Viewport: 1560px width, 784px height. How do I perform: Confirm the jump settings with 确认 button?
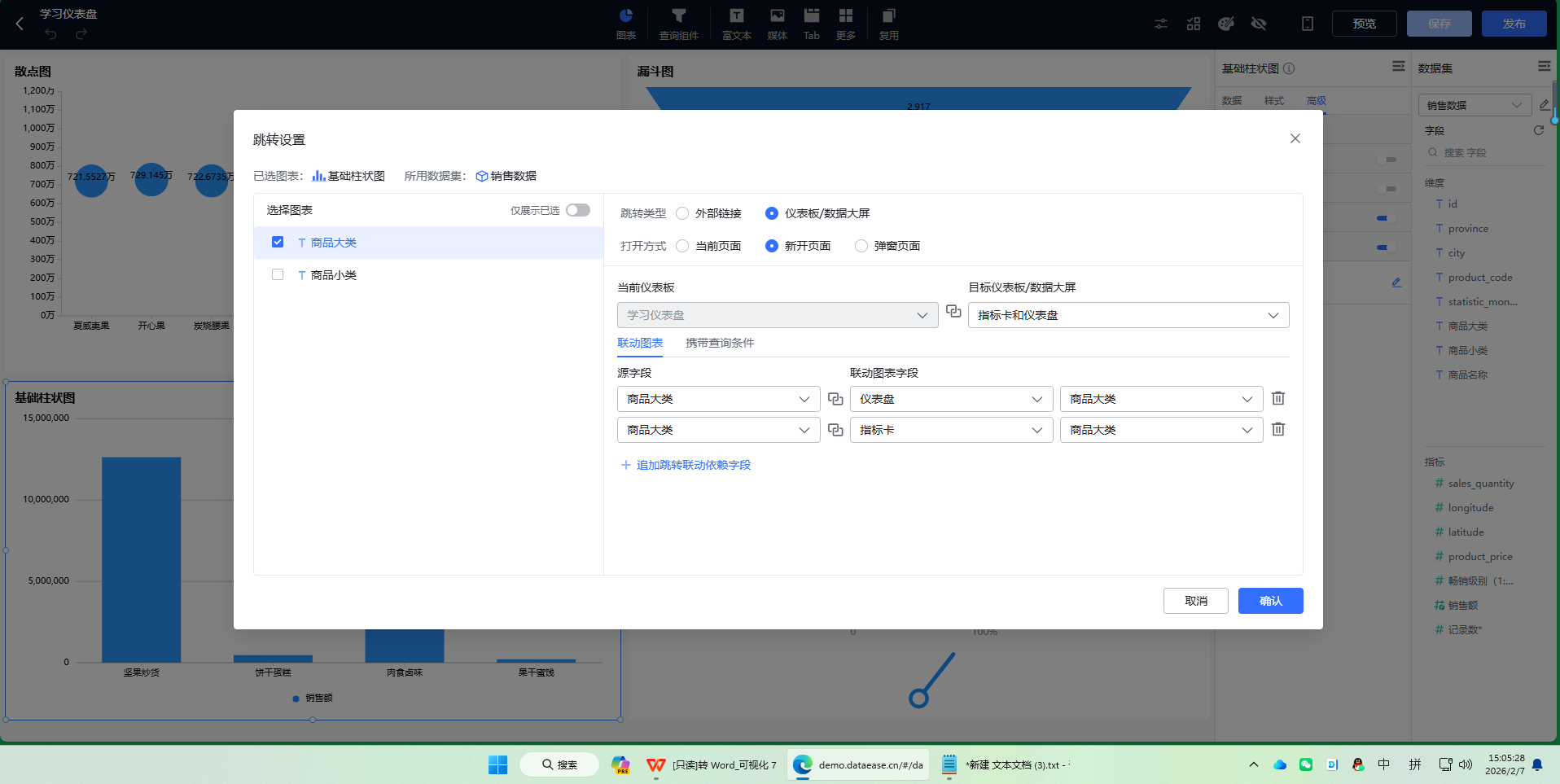1269,601
